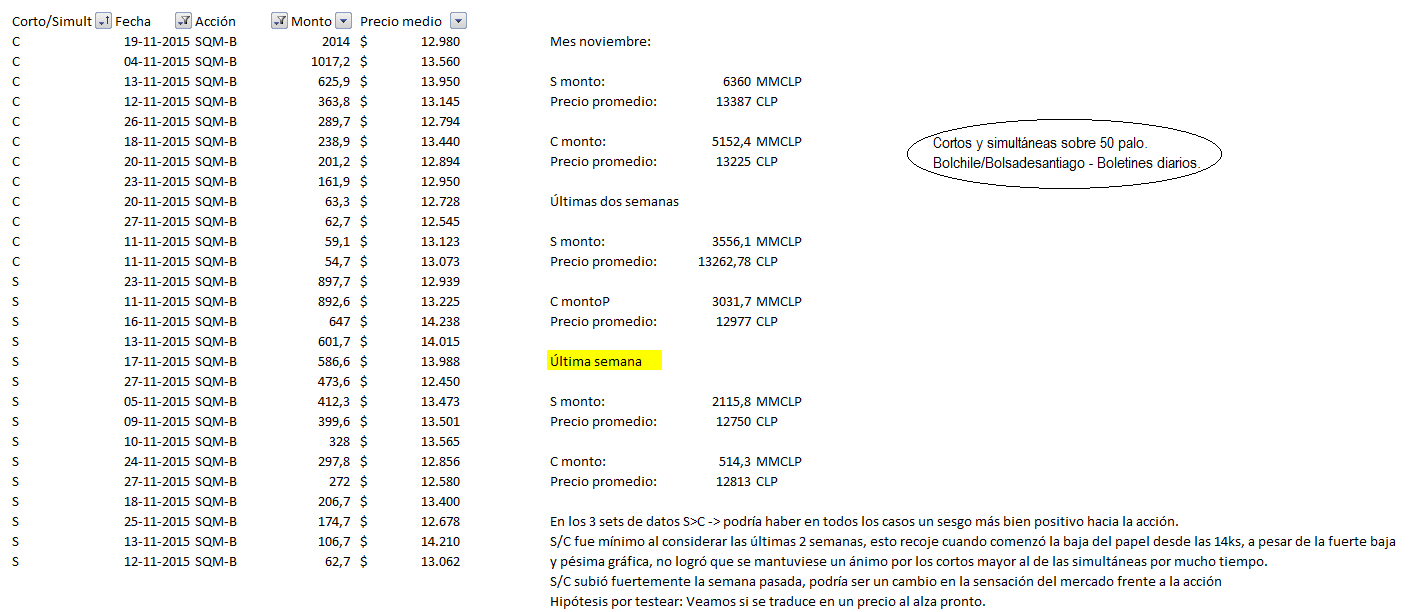Click the date cell 09-11-2015

157,421
